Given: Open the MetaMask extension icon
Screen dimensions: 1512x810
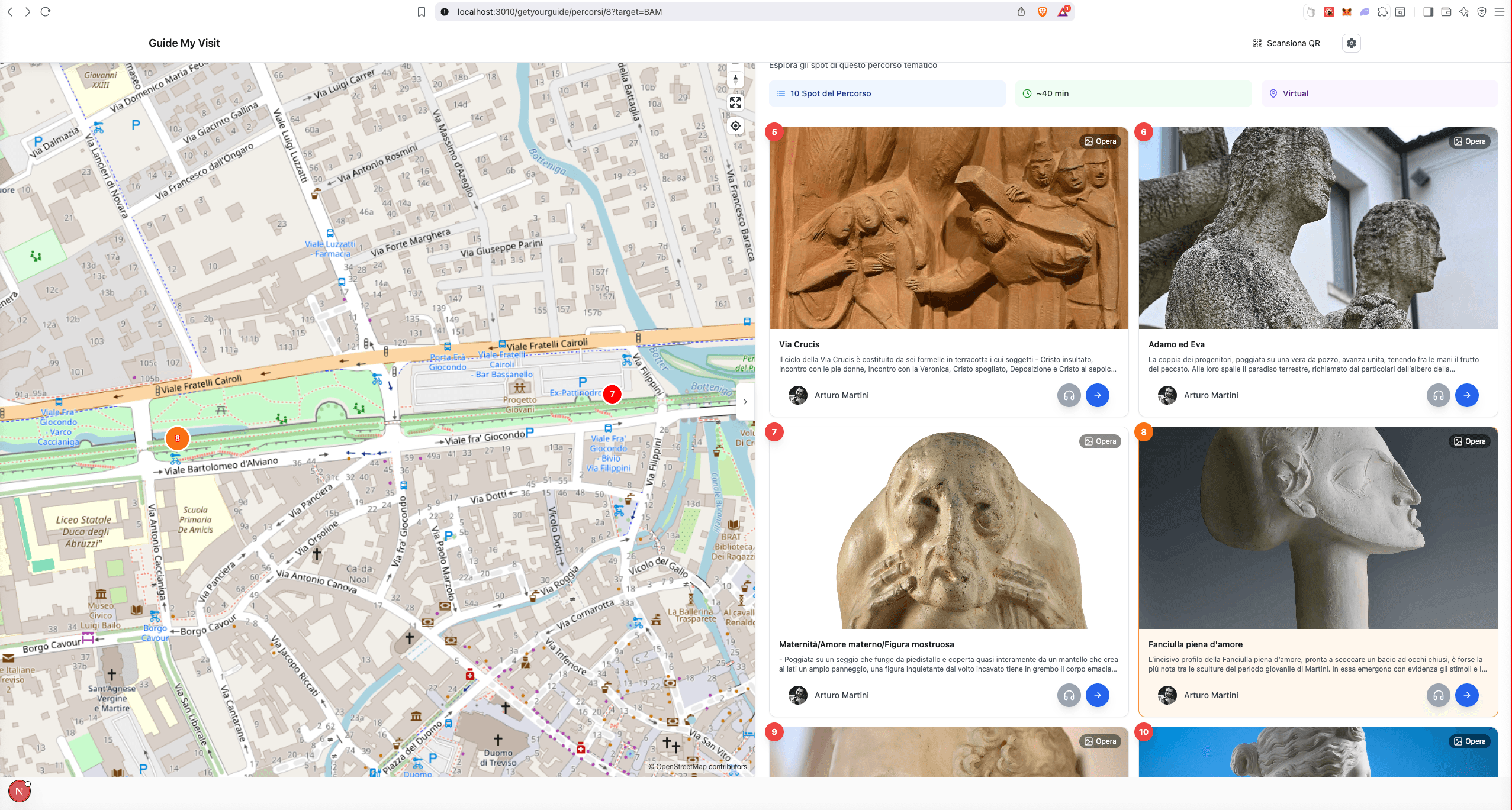Looking at the screenshot, I should [x=1346, y=11].
